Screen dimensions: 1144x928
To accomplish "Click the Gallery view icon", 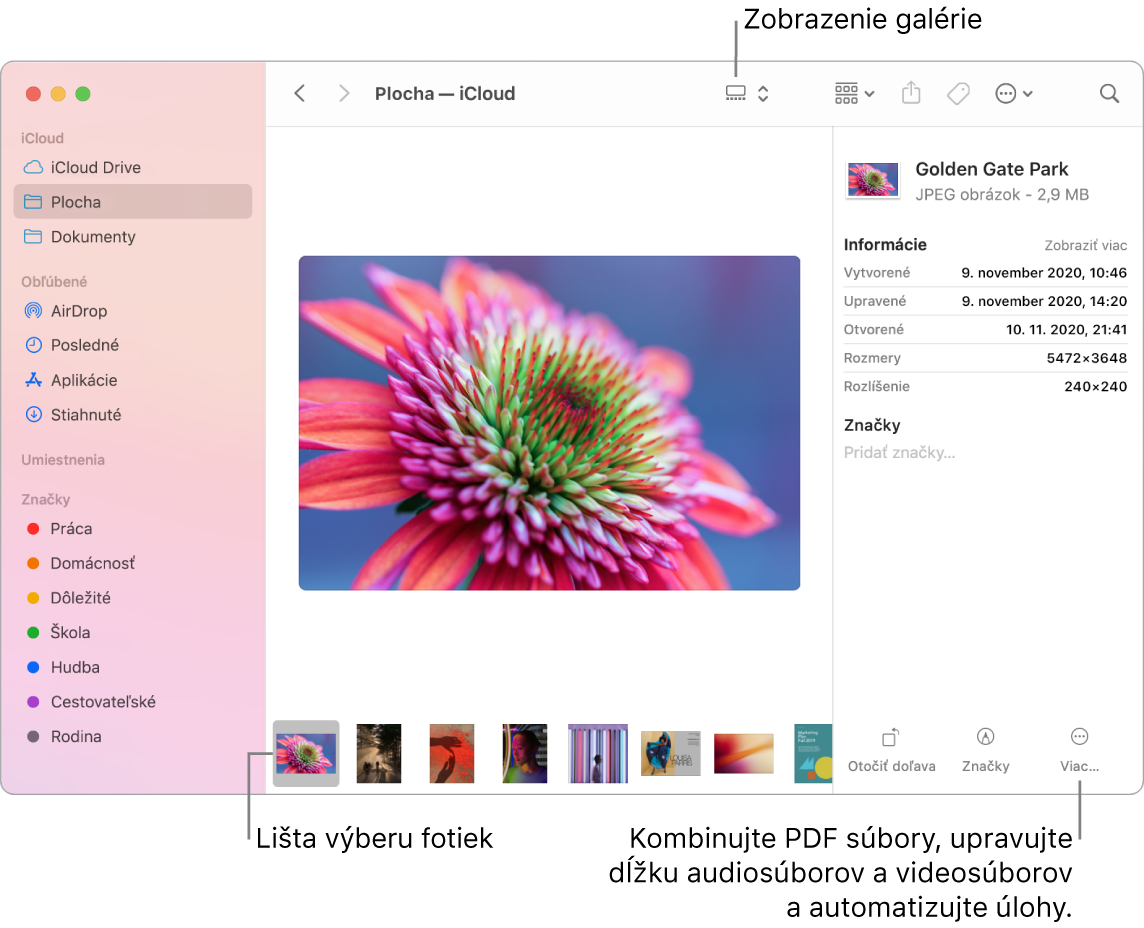I will pos(737,93).
